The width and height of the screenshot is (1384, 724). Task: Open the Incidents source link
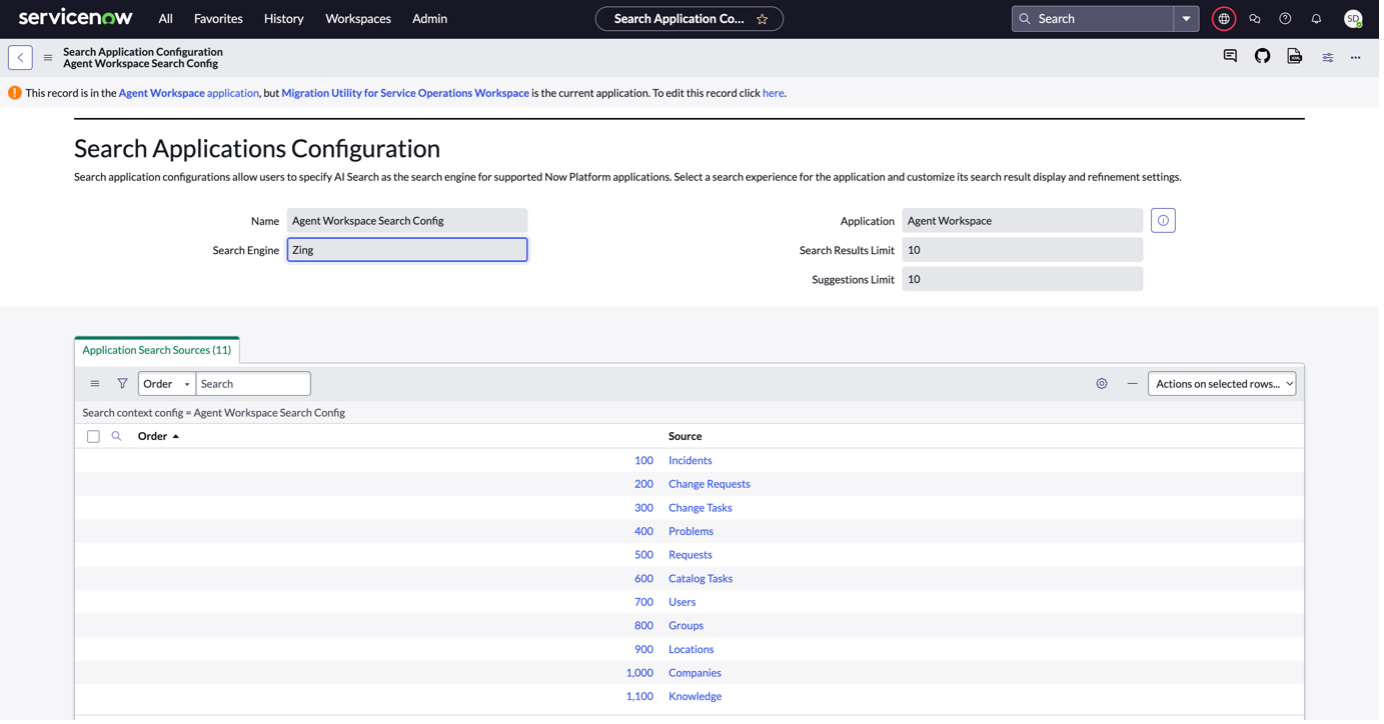[x=693, y=462]
